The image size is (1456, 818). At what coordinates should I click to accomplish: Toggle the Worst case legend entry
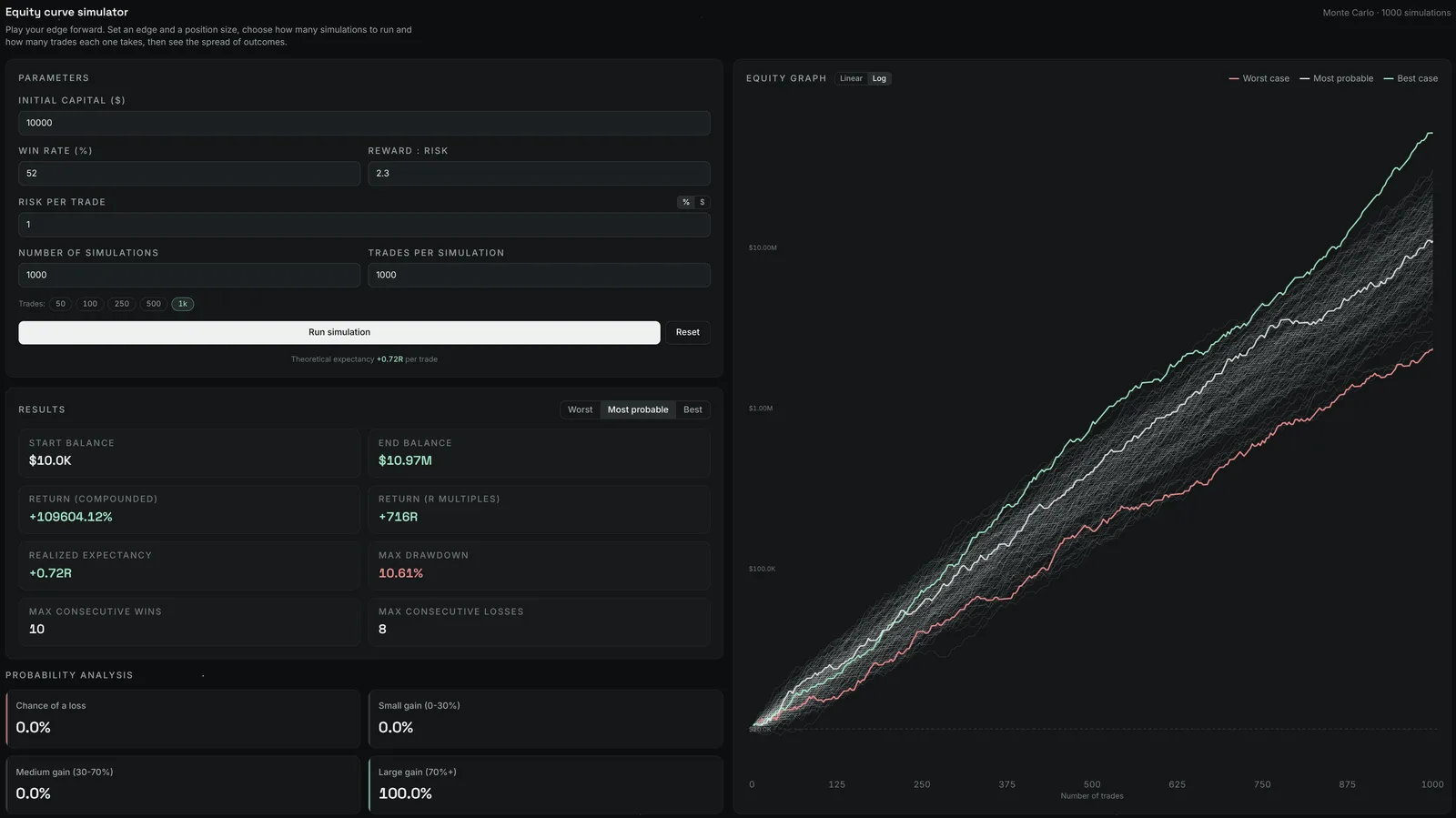click(1259, 78)
